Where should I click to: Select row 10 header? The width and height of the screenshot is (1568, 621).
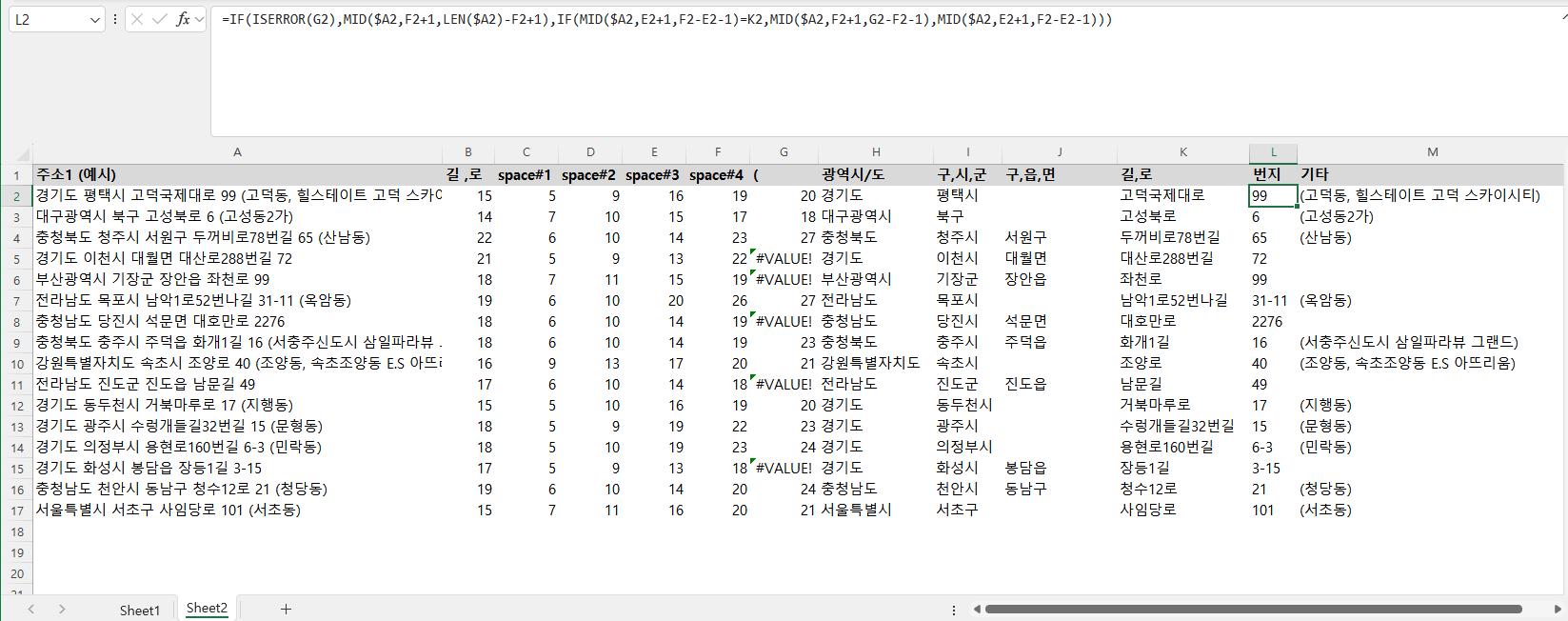click(17, 364)
